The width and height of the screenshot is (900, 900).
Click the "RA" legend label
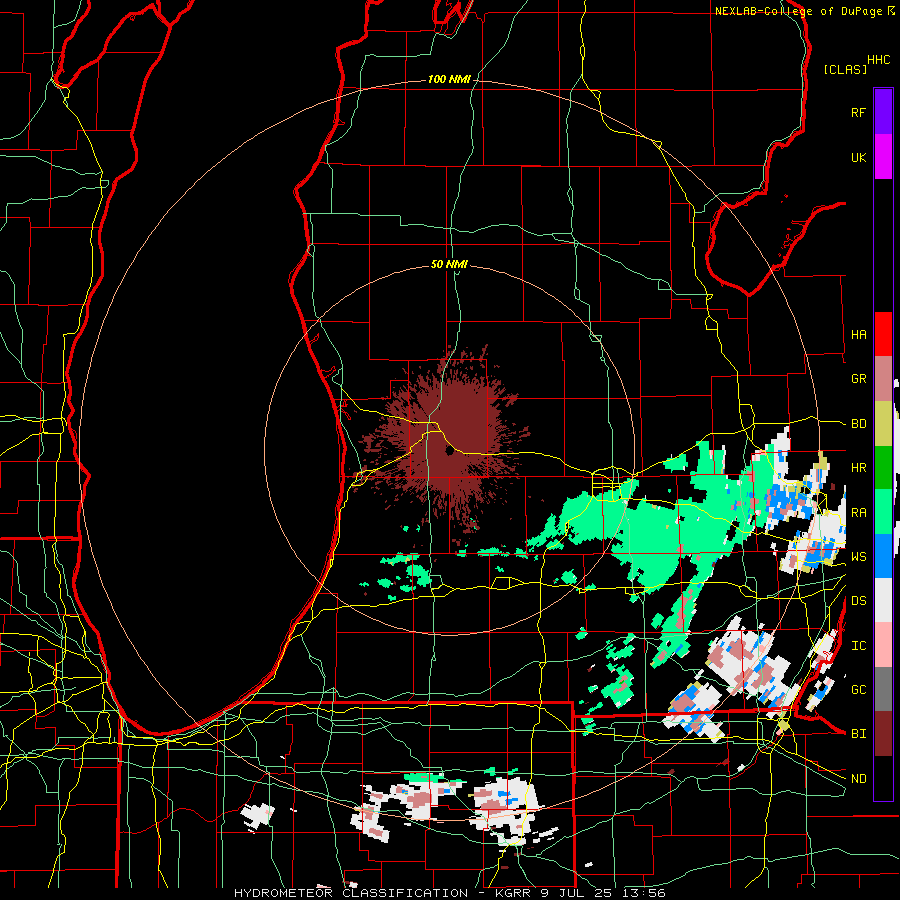pos(858,513)
